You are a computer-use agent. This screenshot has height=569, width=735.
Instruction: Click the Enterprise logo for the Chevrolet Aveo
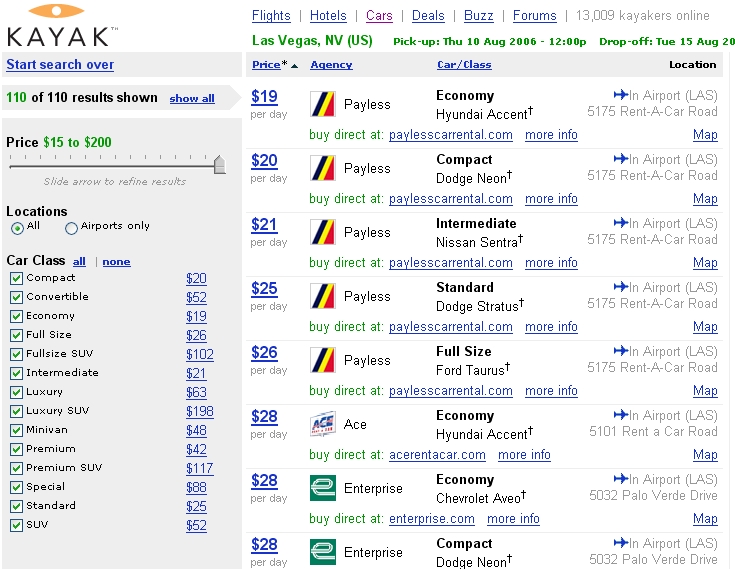(x=323, y=488)
